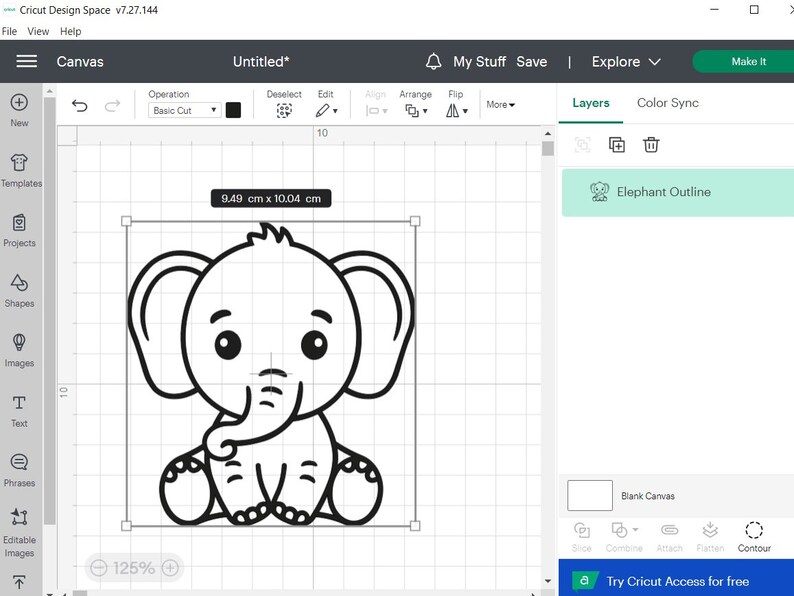This screenshot has height=596, width=794.
Task: Delete the selected layer
Action: 651,145
